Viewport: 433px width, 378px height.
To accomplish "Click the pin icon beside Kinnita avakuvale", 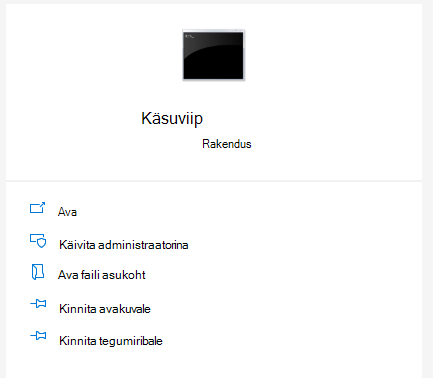I will pos(38,304).
